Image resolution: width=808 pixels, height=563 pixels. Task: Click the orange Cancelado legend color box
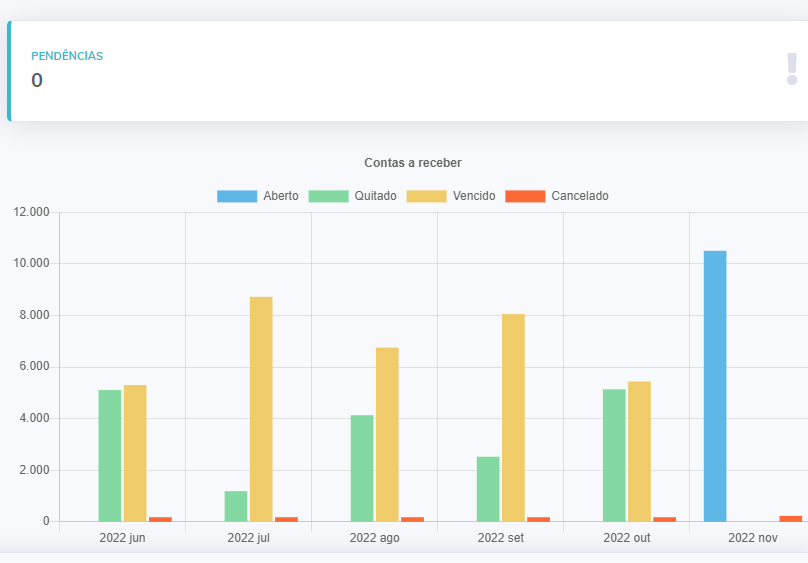[525, 196]
